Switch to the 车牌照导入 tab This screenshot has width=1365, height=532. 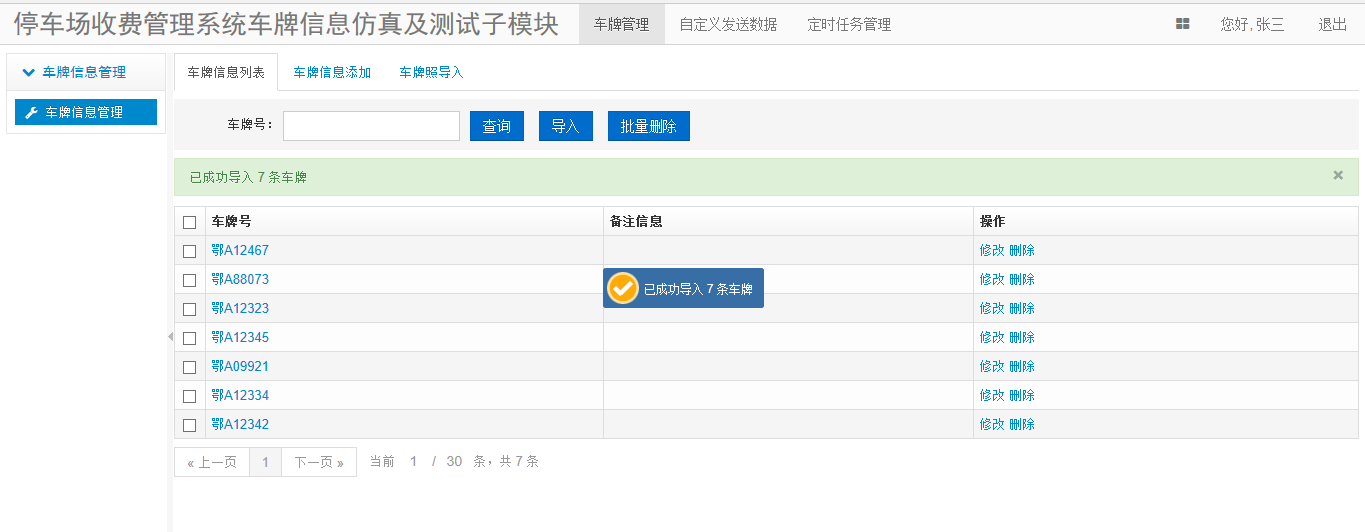coord(431,72)
